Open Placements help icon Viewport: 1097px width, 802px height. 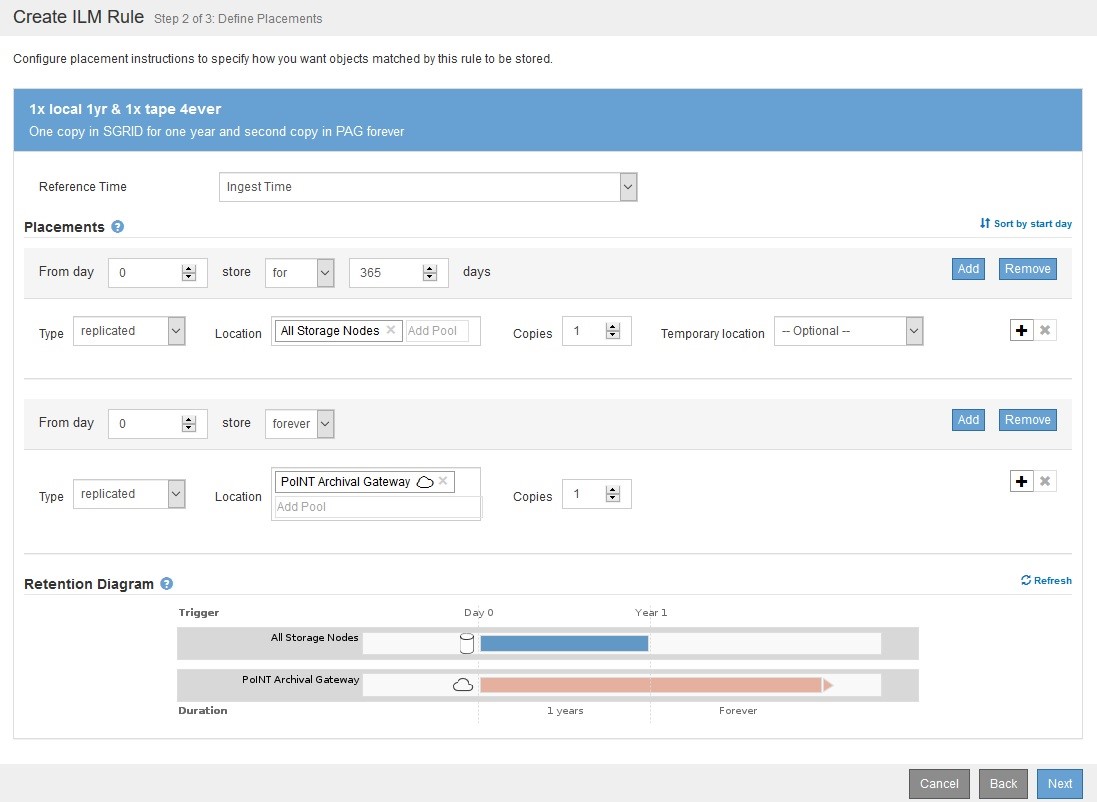[x=118, y=227]
